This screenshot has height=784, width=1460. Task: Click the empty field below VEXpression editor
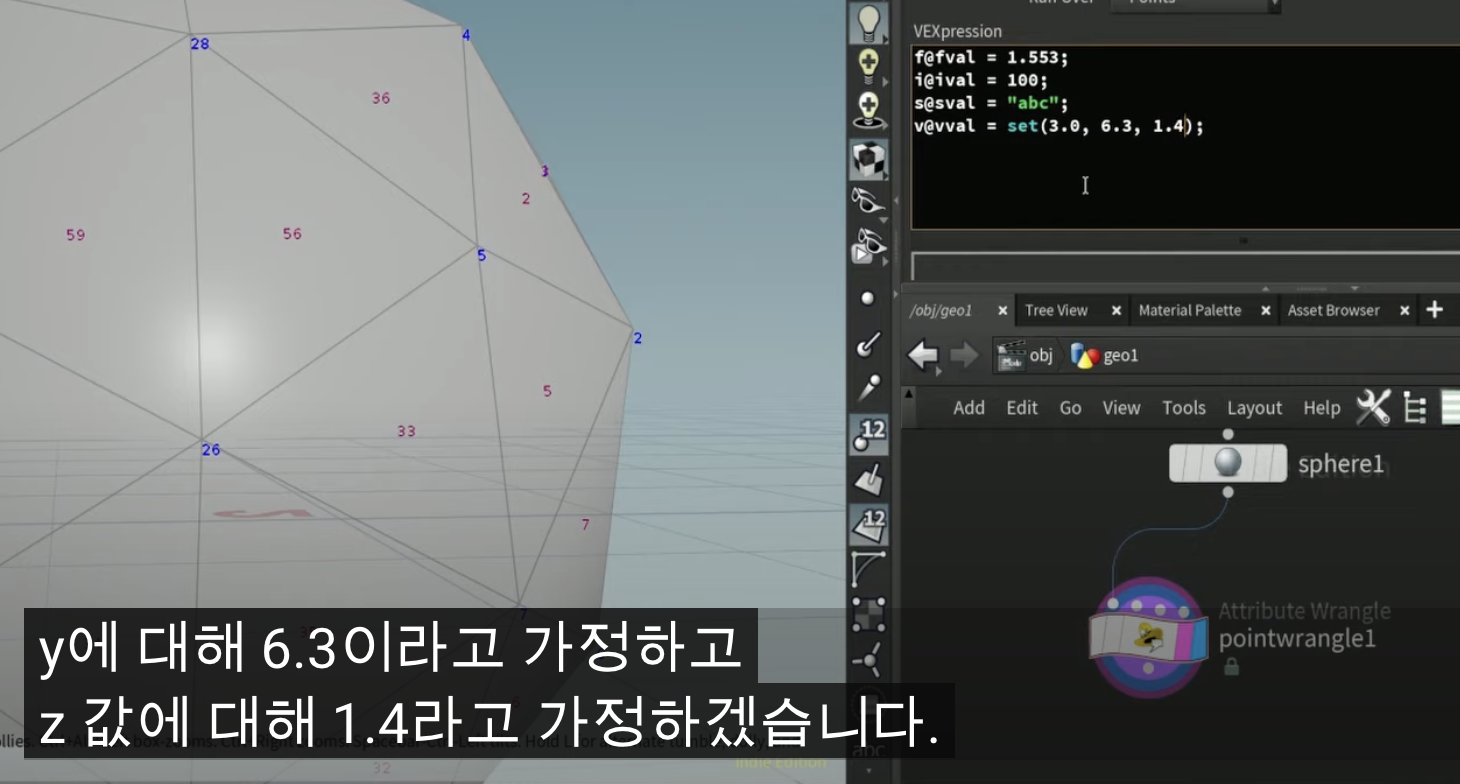coord(1185,267)
